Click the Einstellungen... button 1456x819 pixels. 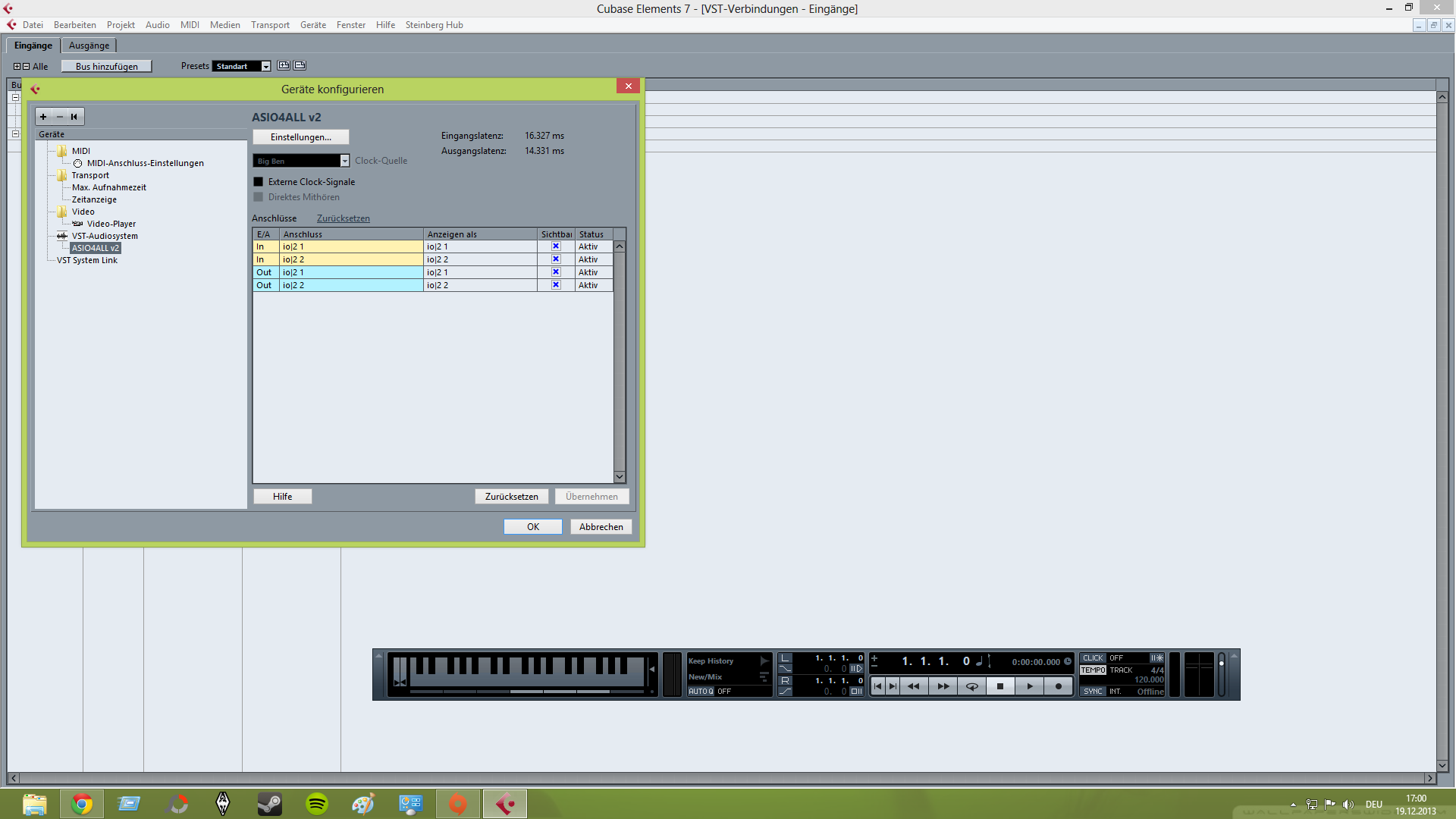[x=301, y=137]
